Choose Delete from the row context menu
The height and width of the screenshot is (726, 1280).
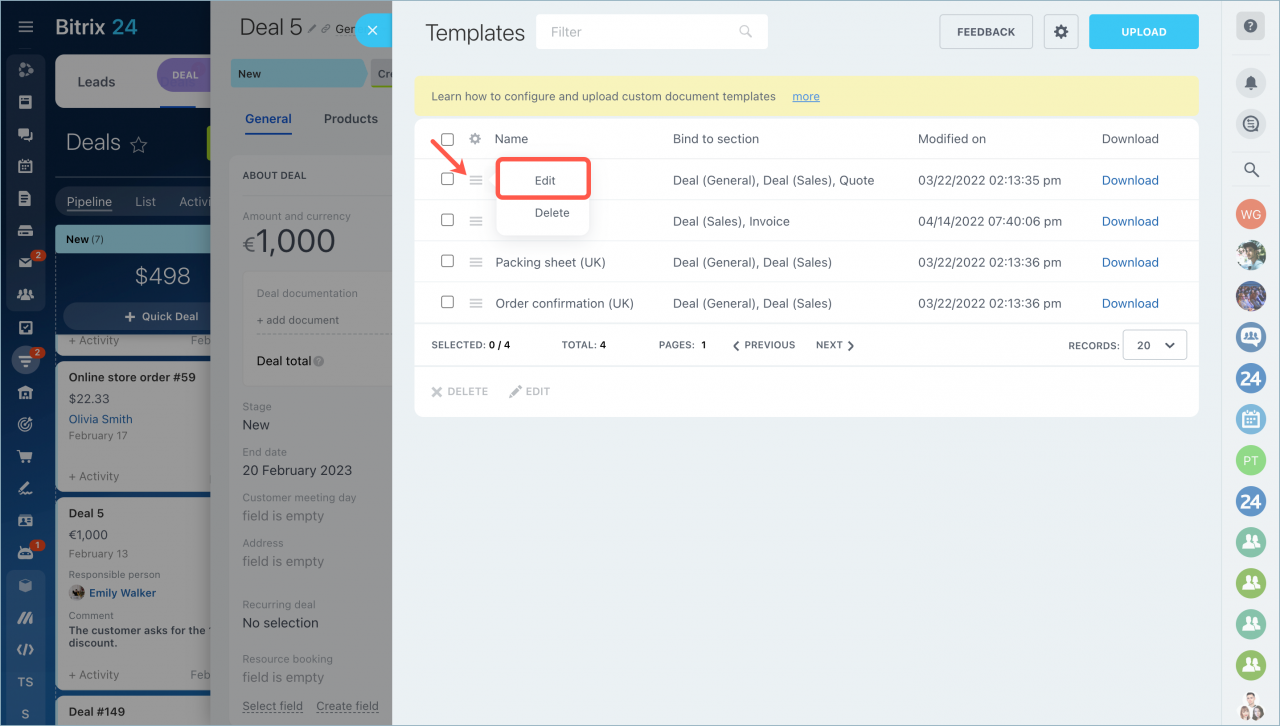coord(552,213)
